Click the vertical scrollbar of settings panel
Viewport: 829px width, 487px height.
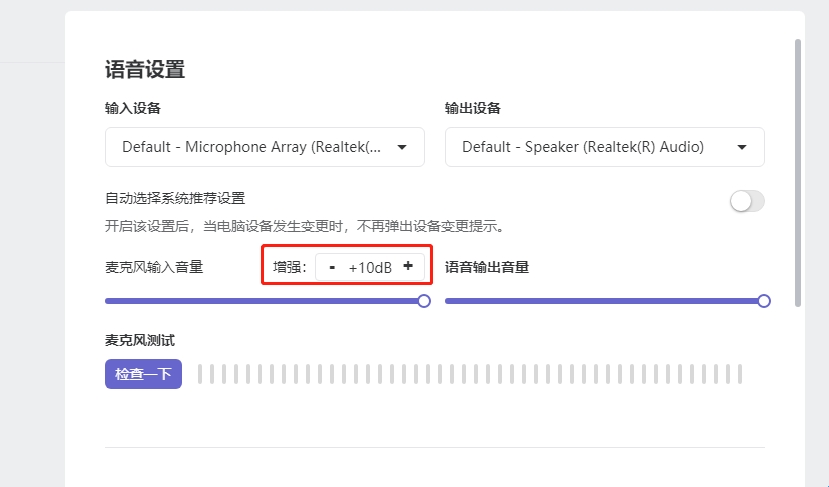798,172
